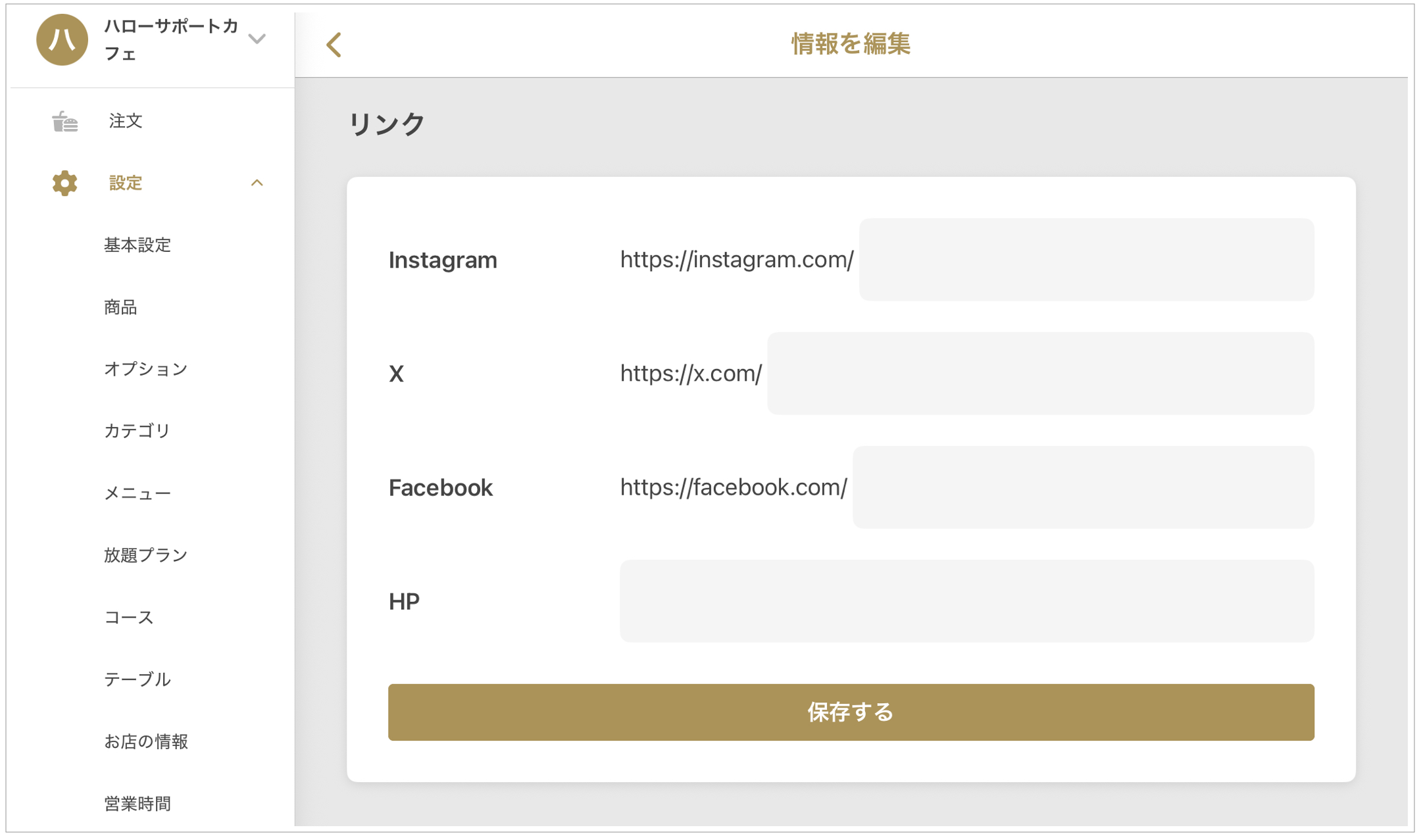Click the settings gear icon

point(64,183)
